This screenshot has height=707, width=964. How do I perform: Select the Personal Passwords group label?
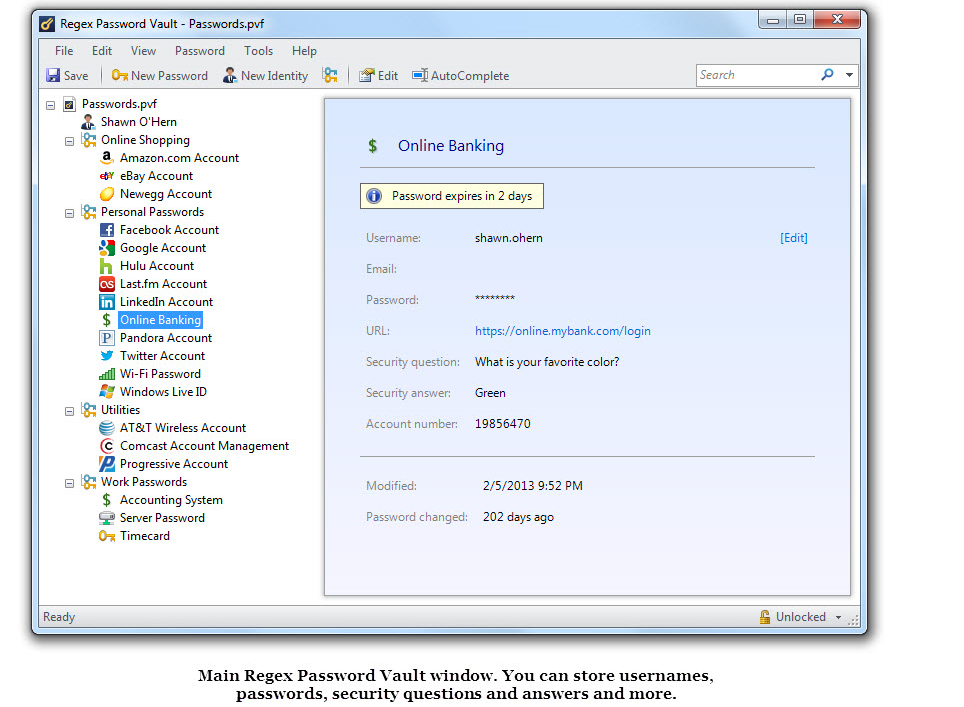(x=152, y=212)
